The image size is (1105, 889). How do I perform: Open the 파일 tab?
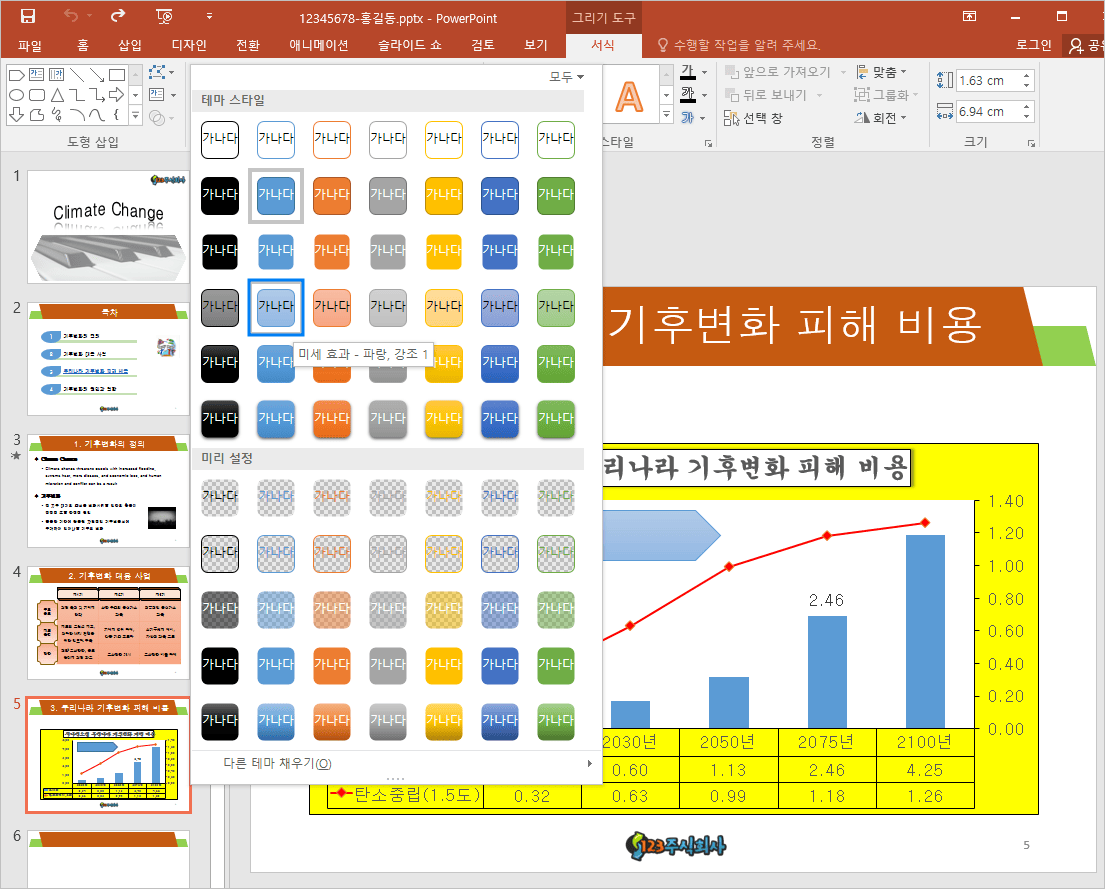(x=30, y=45)
